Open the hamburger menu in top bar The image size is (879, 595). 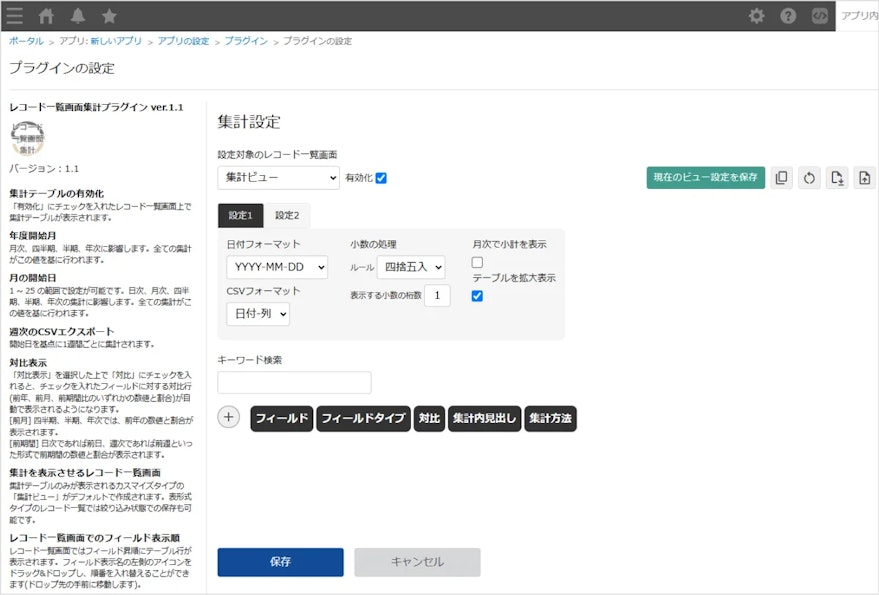pos(14,15)
